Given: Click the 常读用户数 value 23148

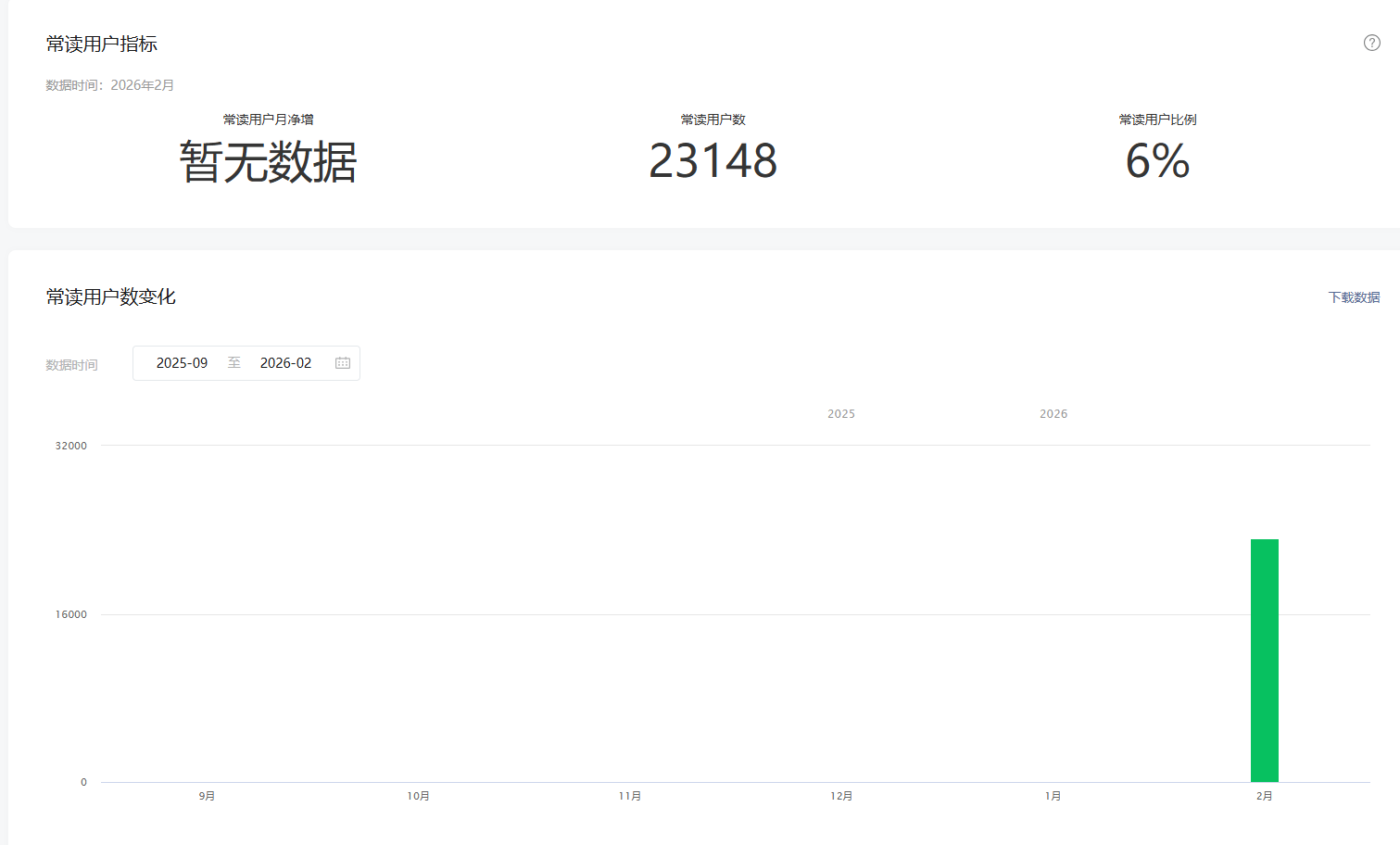Looking at the screenshot, I should click(x=713, y=161).
